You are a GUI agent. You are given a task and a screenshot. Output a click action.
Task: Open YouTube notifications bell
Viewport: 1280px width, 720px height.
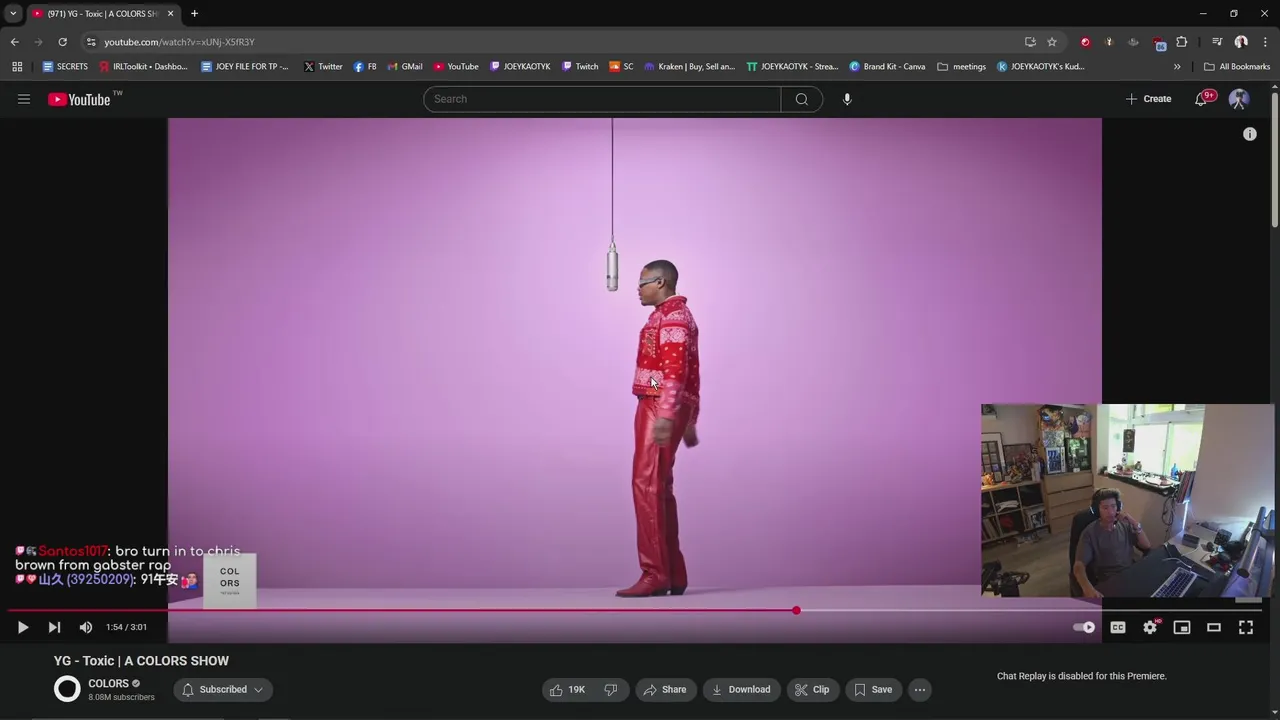coord(1202,99)
